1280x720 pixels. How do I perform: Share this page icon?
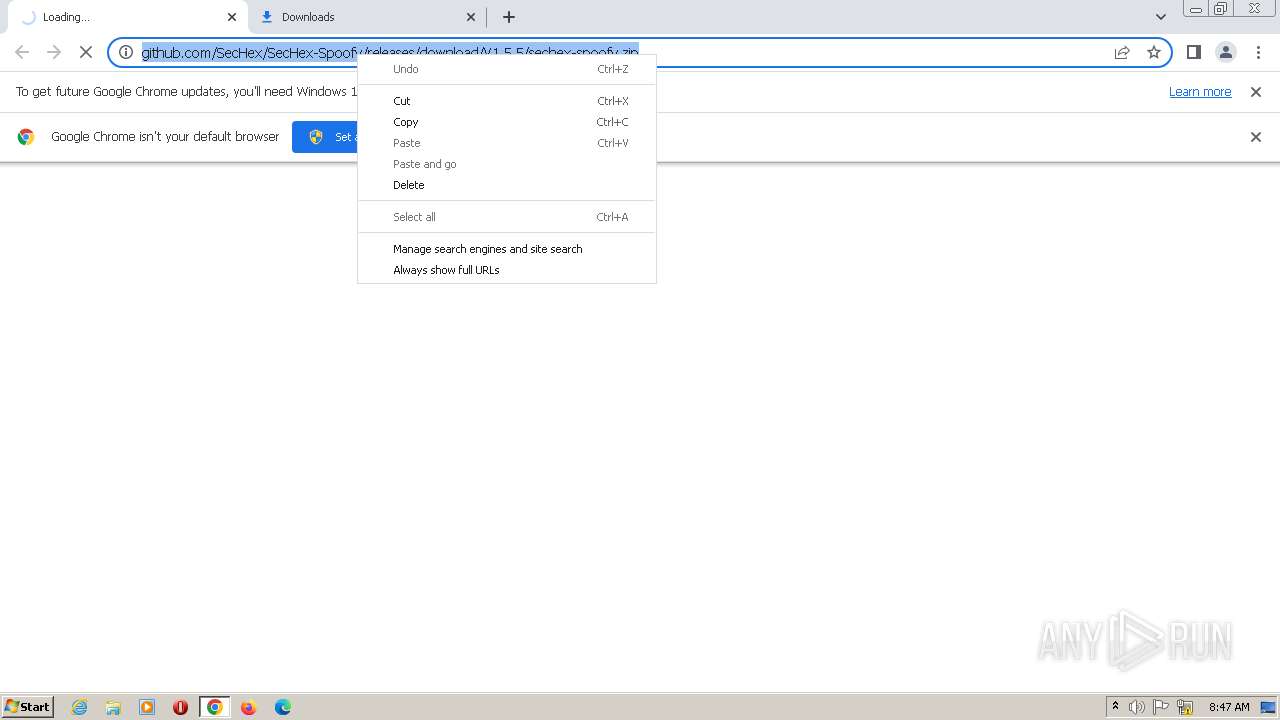(x=1122, y=52)
